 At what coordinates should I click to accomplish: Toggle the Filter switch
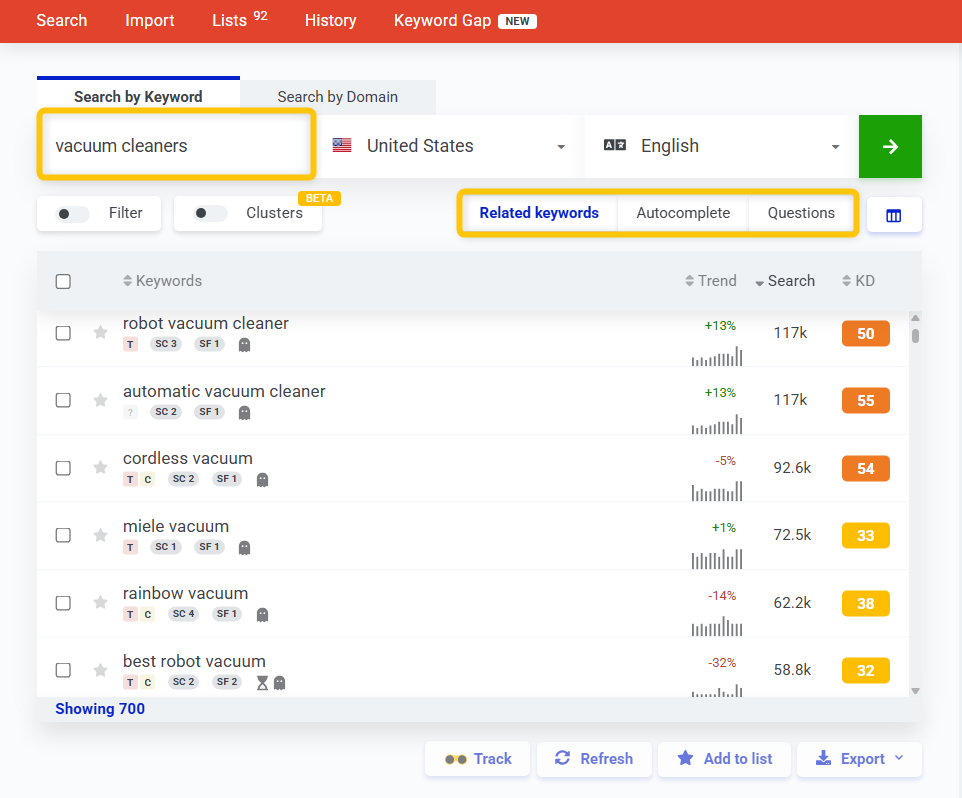(x=74, y=214)
